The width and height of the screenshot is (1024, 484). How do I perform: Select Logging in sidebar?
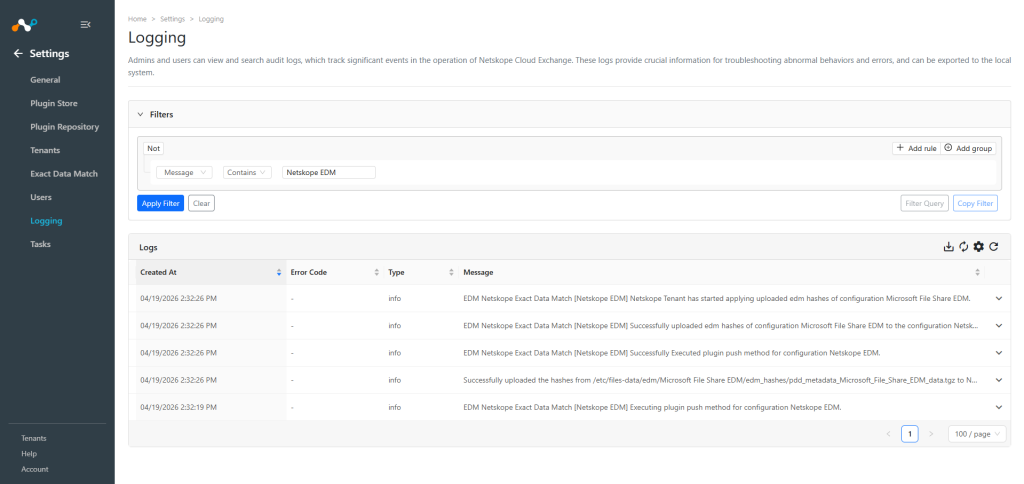pyautogui.click(x=46, y=221)
